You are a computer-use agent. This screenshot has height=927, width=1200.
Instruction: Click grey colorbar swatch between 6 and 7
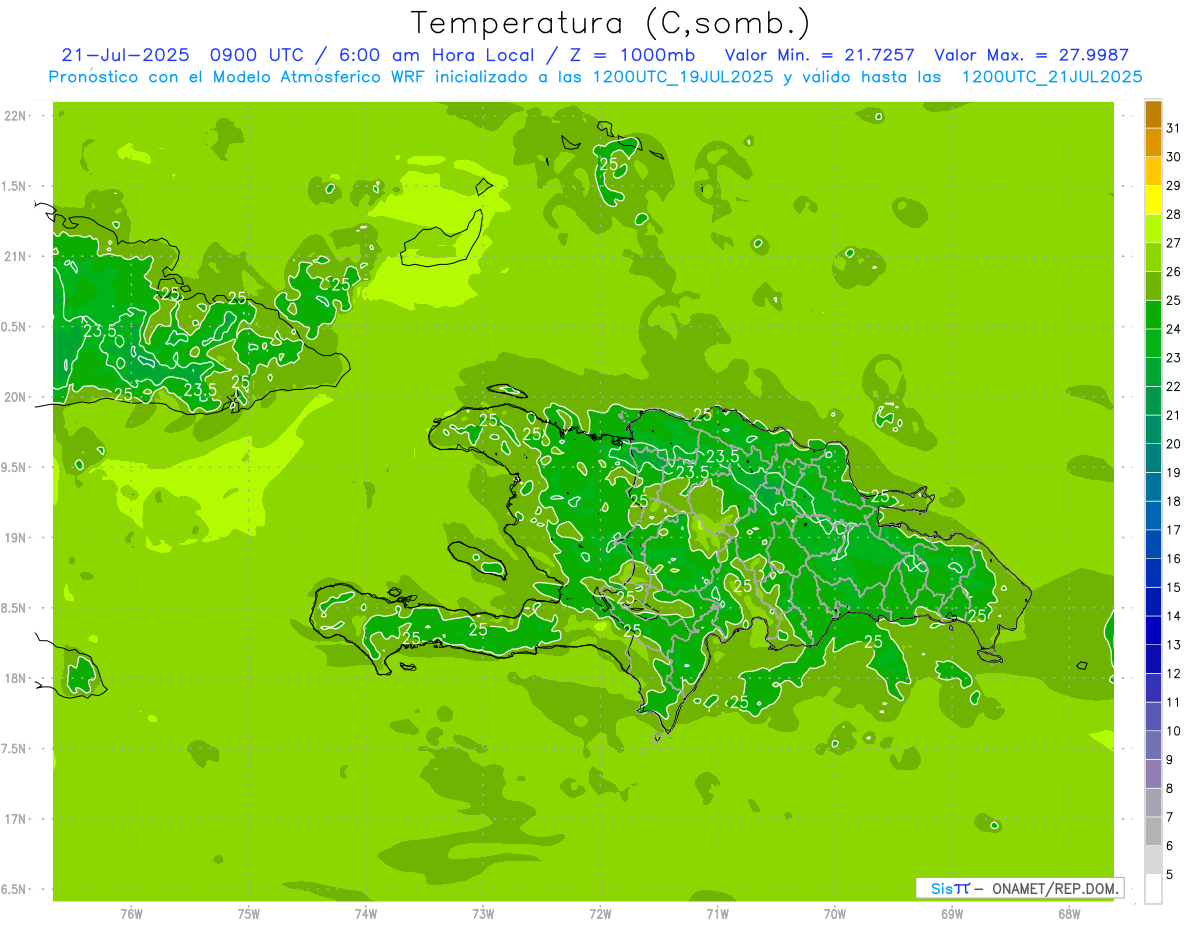(1153, 831)
